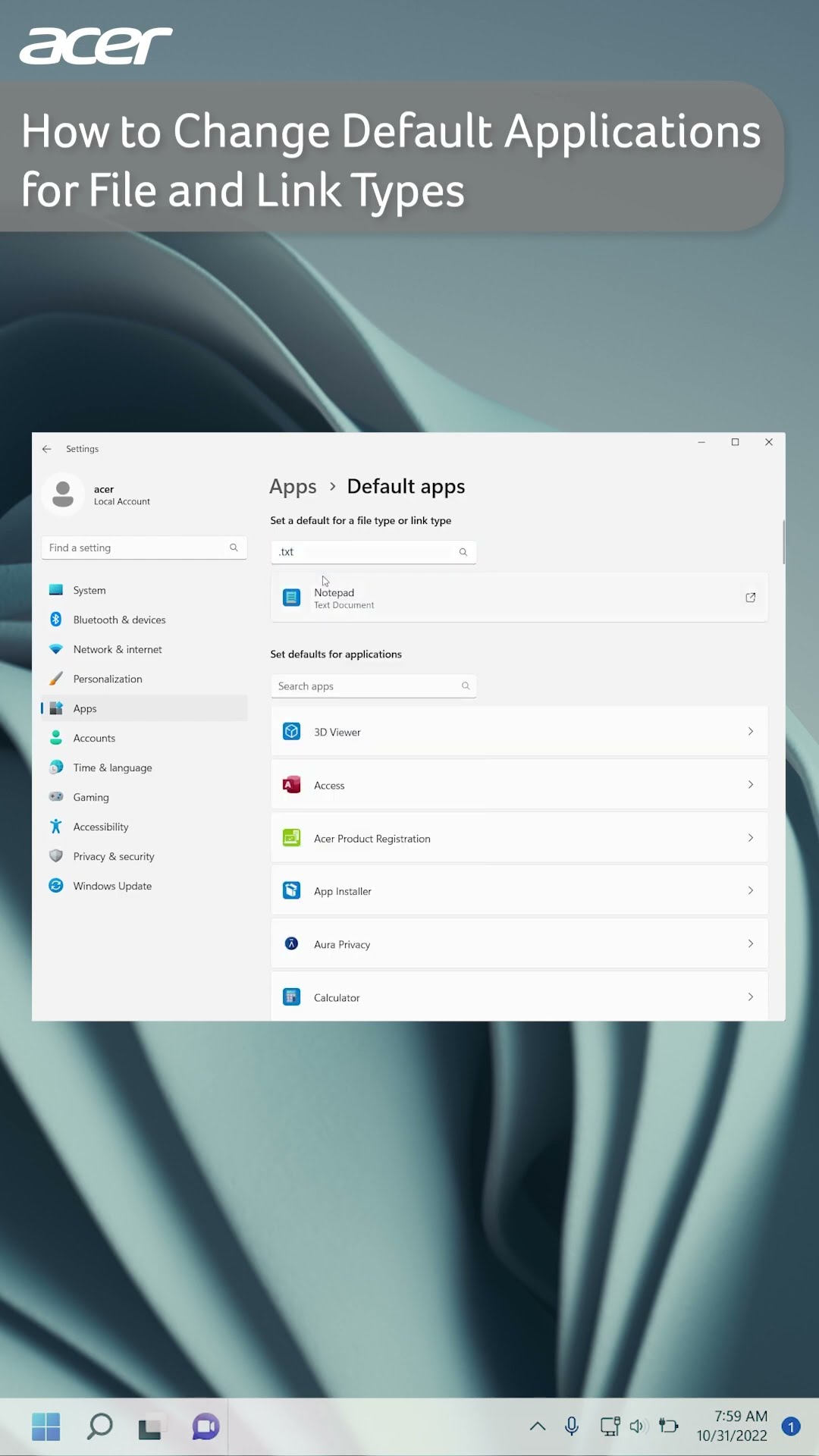Go to Network & internet settings

[144, 649]
